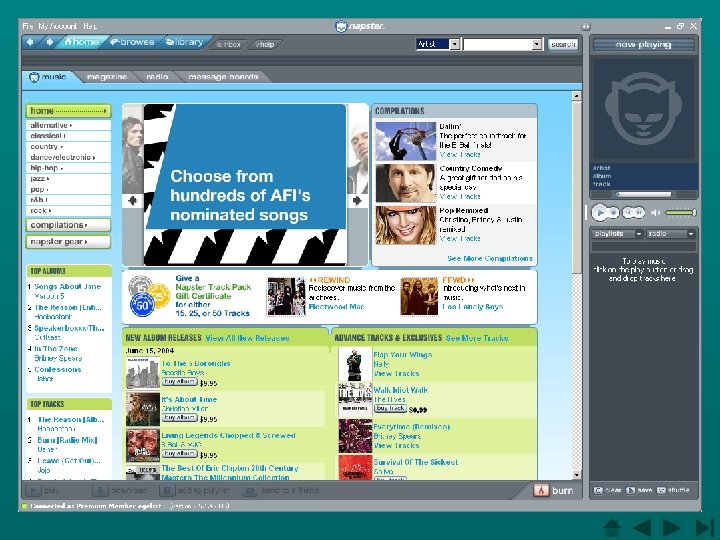Screen dimensions: 720x540
Task: Open Songs About Jane in Top Albums
Action: point(68,287)
